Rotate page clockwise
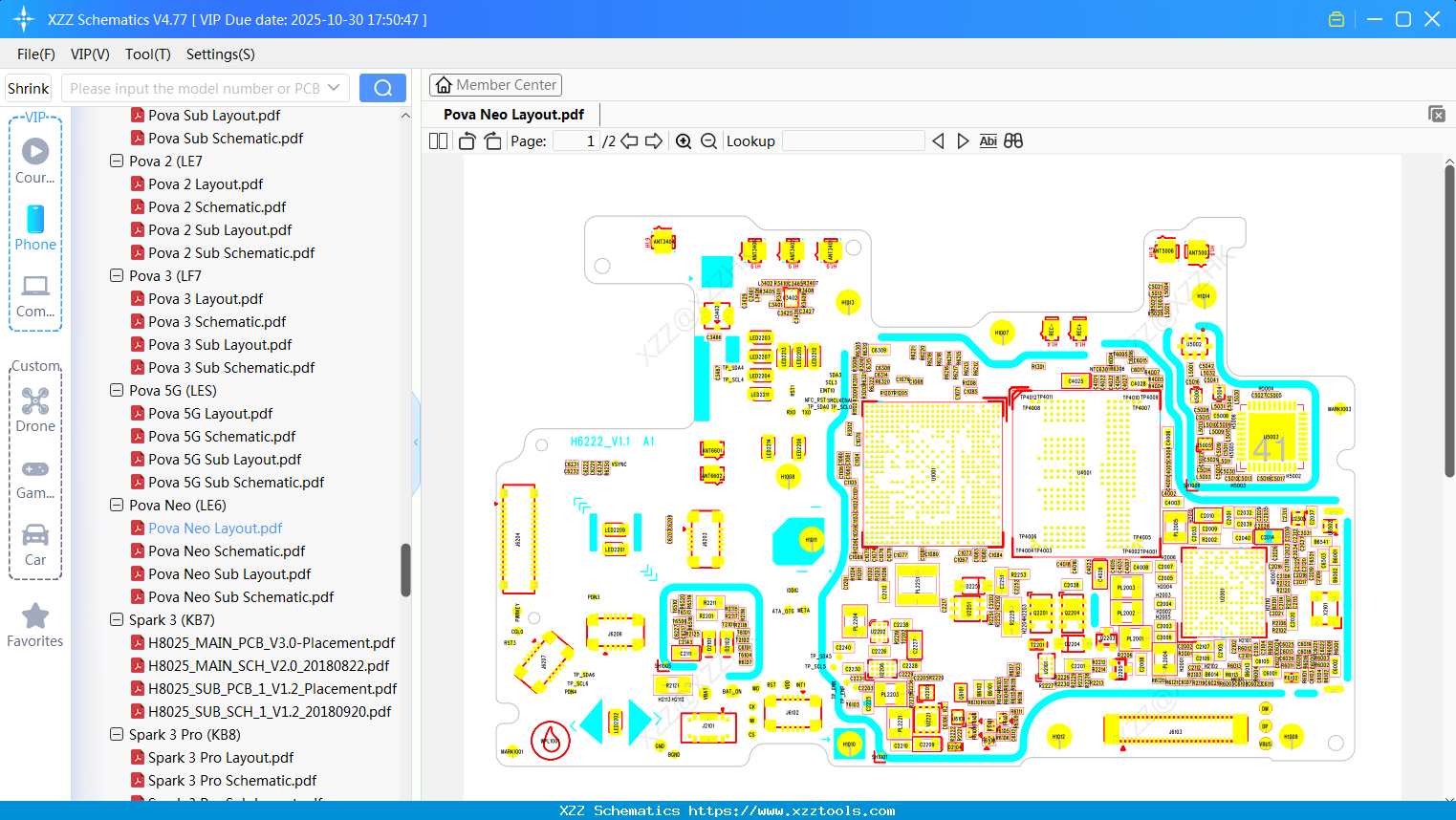1456x820 pixels. (x=492, y=141)
